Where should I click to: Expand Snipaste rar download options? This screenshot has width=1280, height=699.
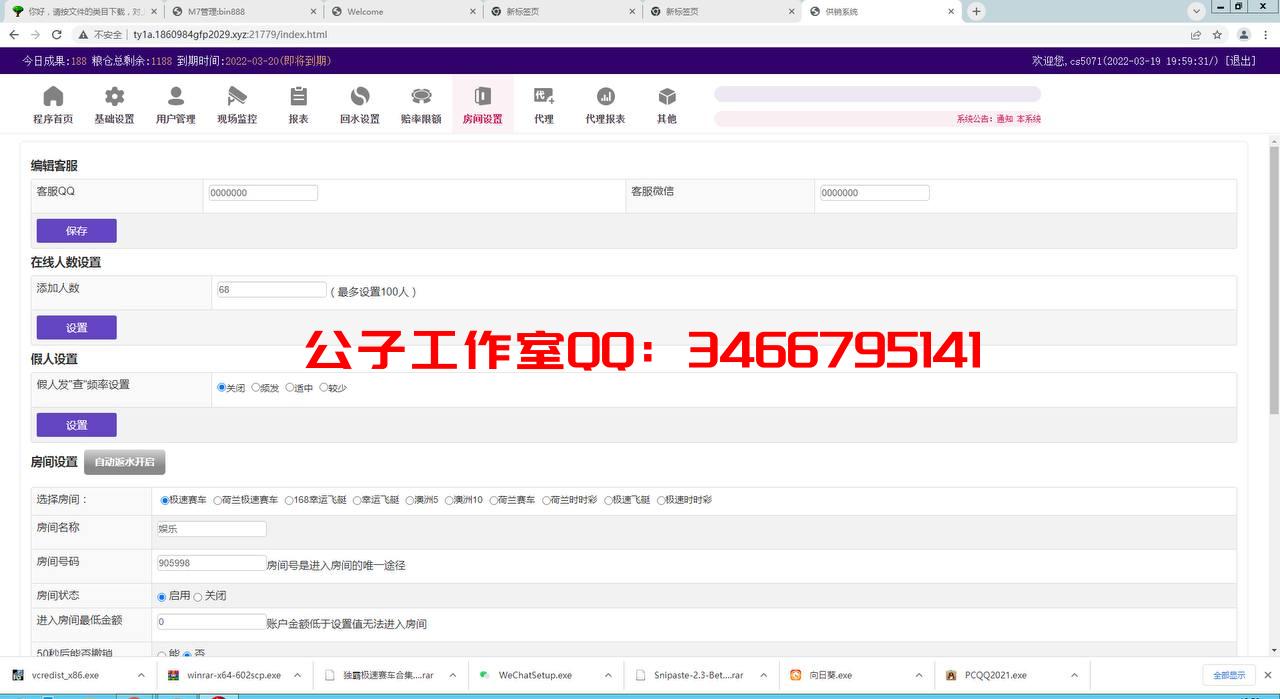763,675
